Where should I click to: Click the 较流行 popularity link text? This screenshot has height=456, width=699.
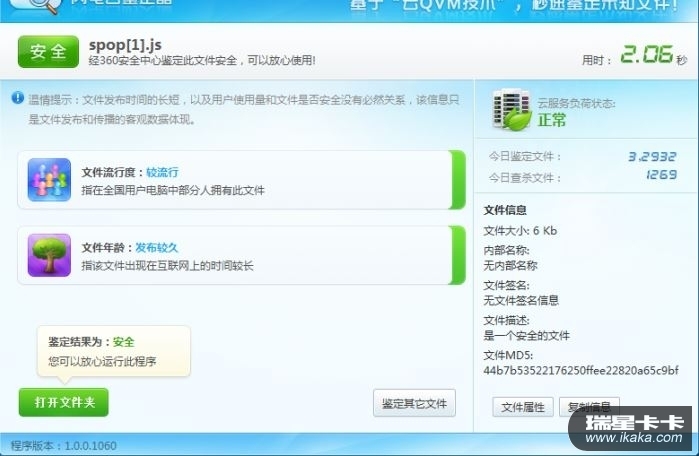click(x=162, y=172)
